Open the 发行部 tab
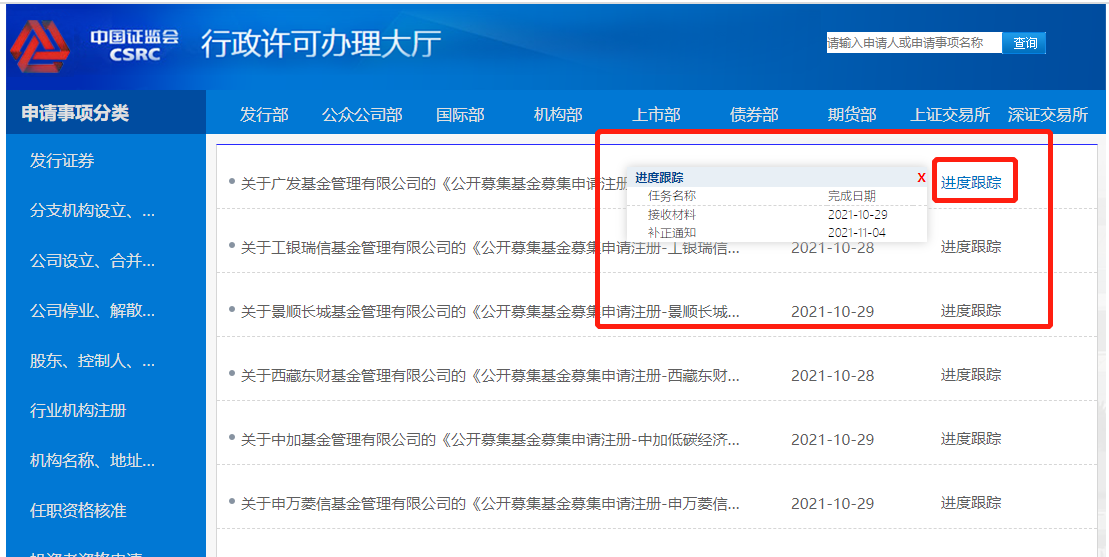 (x=264, y=115)
